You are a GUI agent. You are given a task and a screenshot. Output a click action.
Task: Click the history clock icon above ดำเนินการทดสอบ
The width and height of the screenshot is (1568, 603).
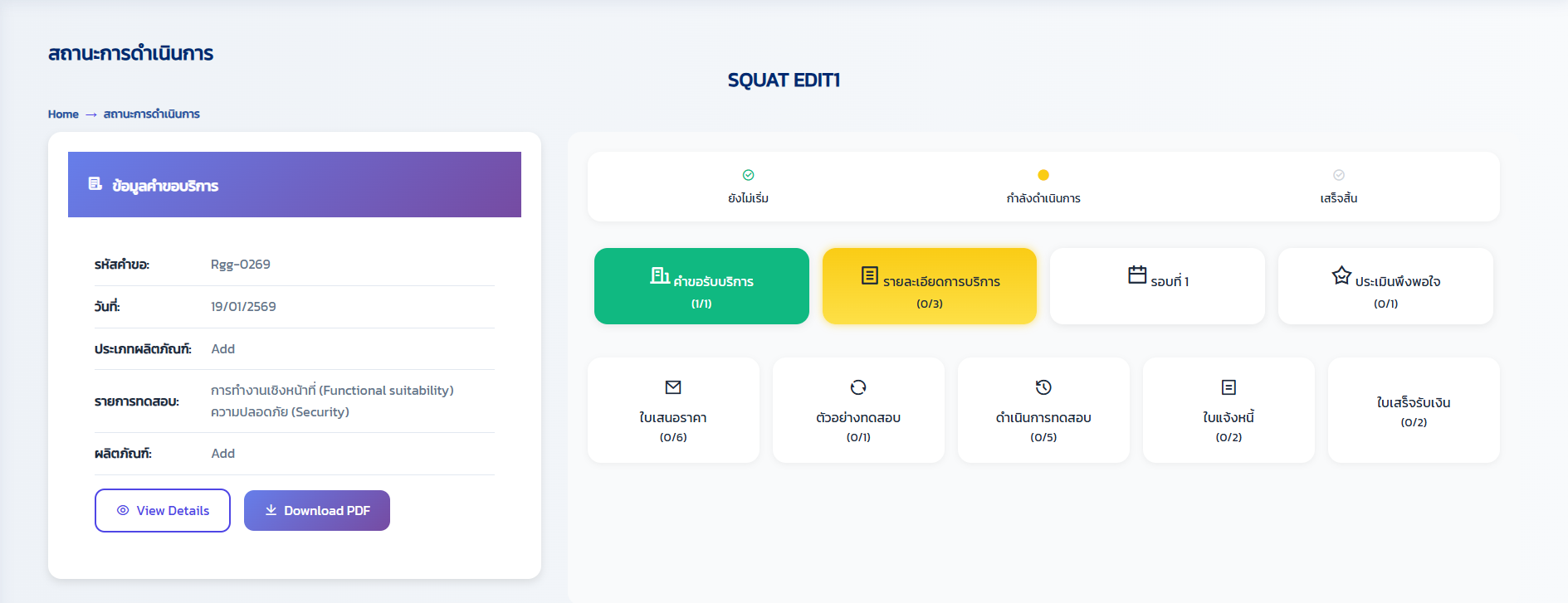(x=1043, y=387)
